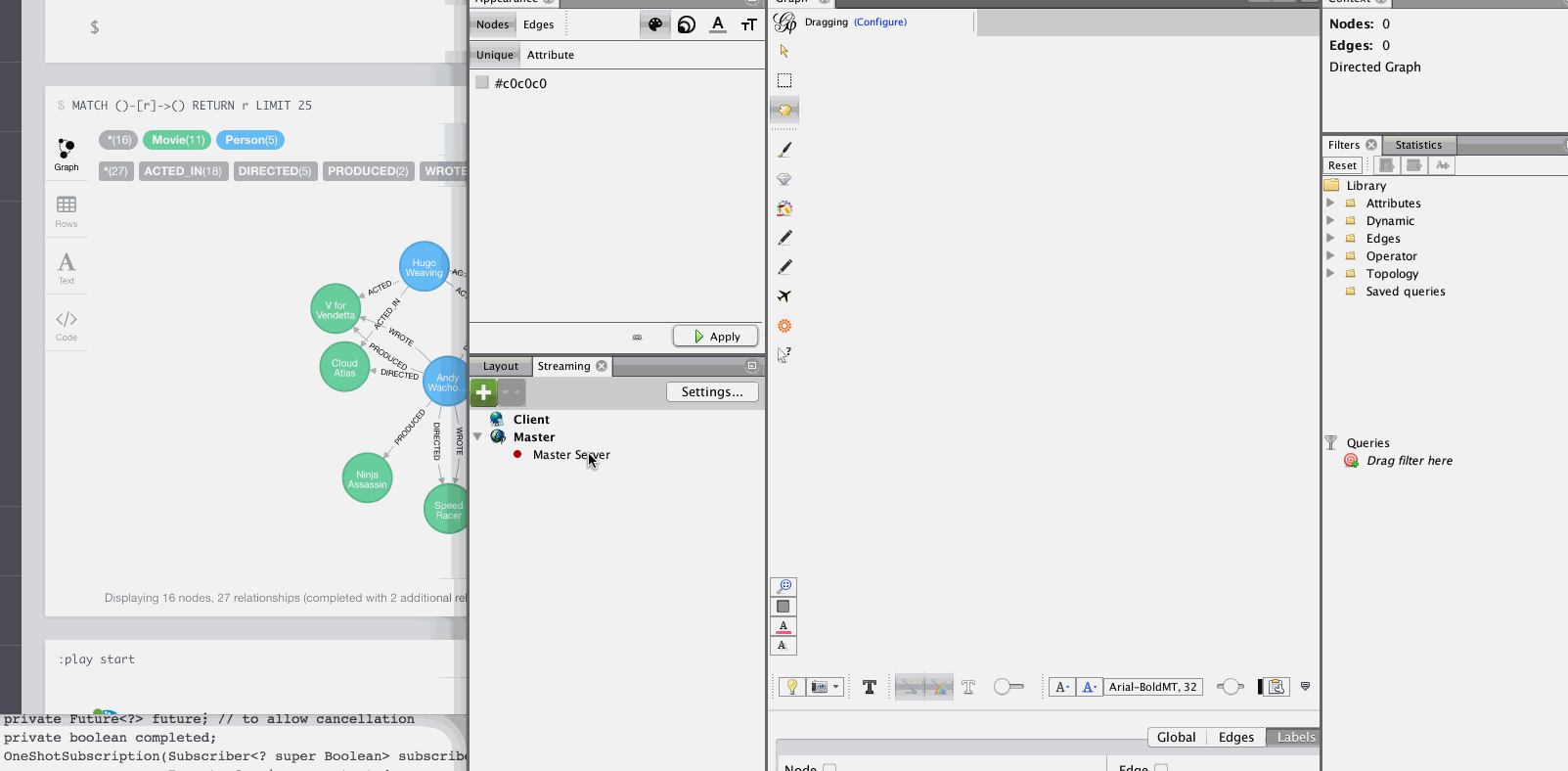Click the chain link icon beside Apply

[x=638, y=337]
